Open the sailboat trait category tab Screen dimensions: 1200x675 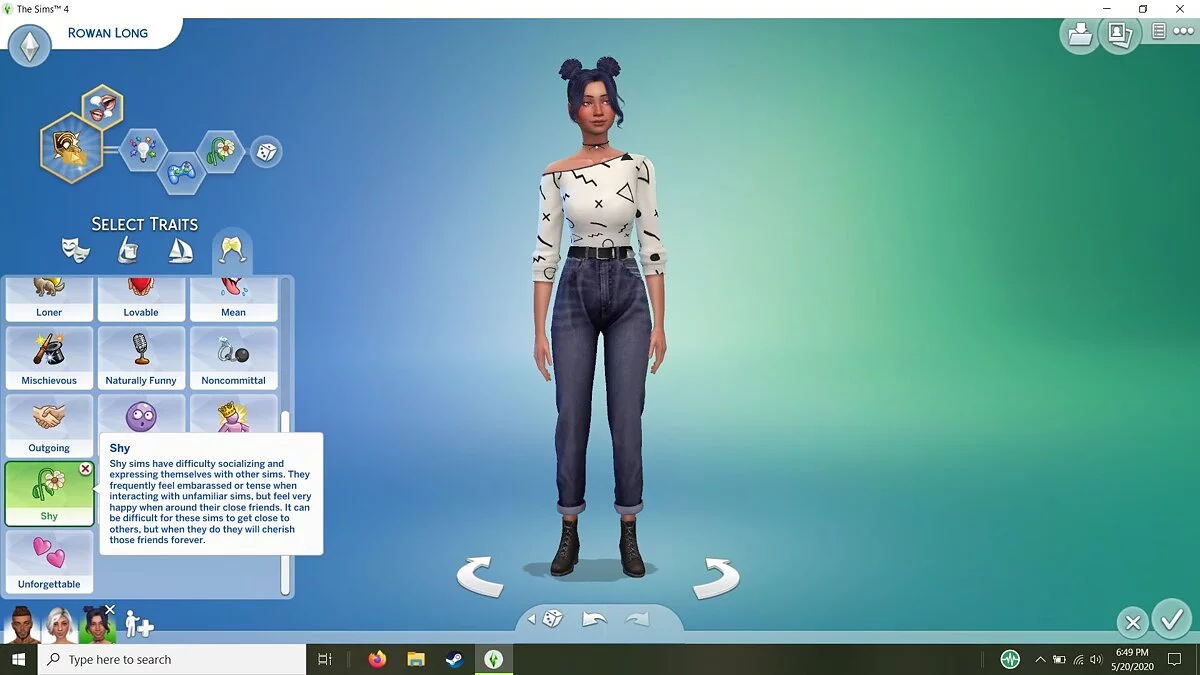(x=179, y=250)
